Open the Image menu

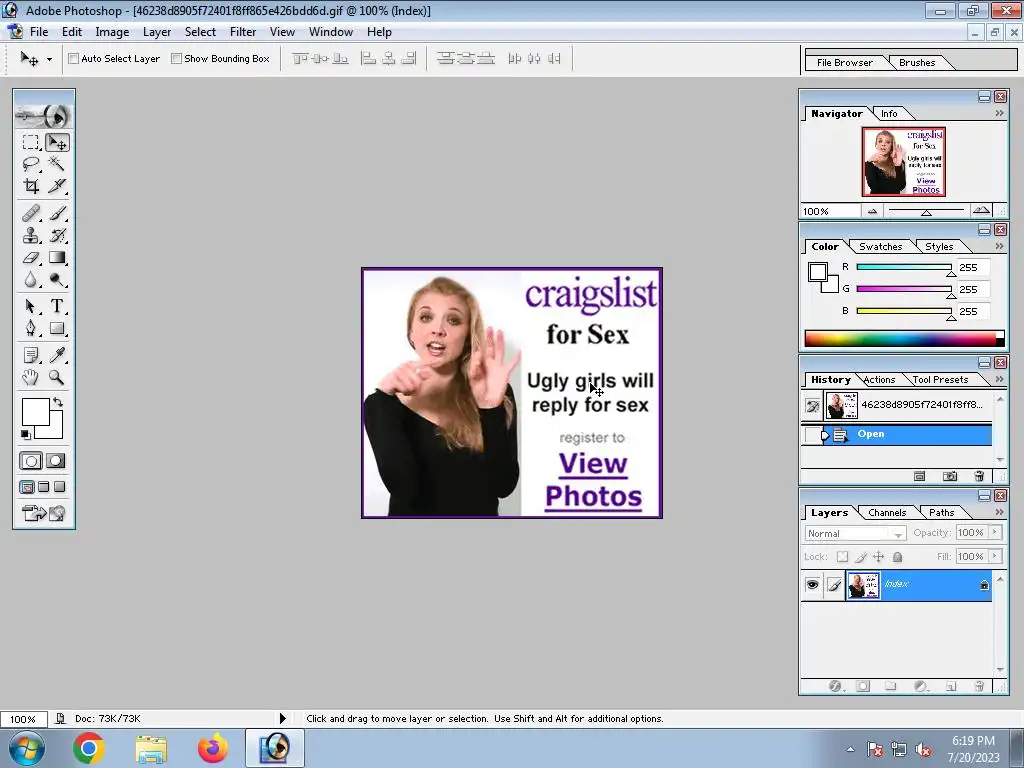112,32
